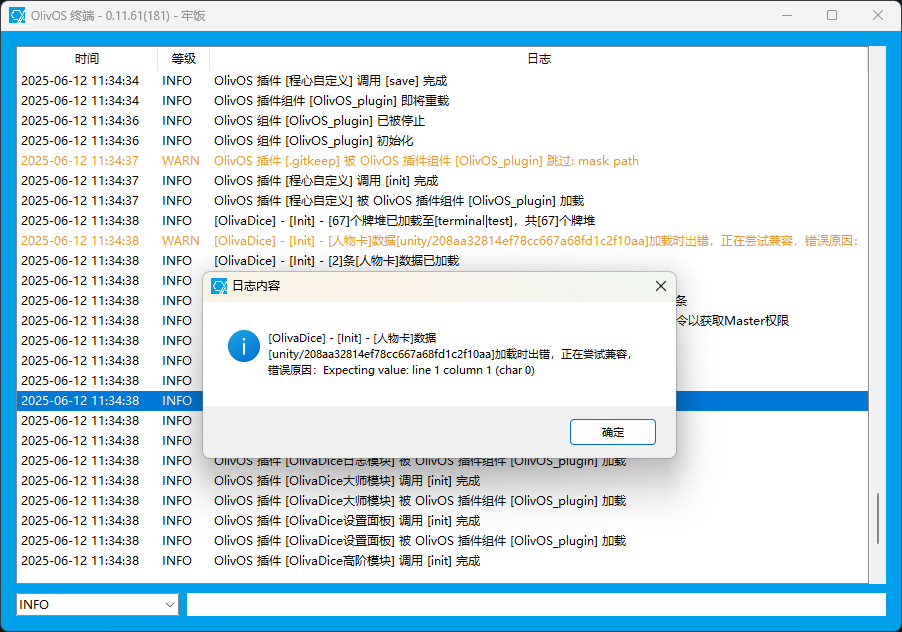Focus the command input field at bottom
The height and width of the screenshot is (632, 902).
pos(535,605)
